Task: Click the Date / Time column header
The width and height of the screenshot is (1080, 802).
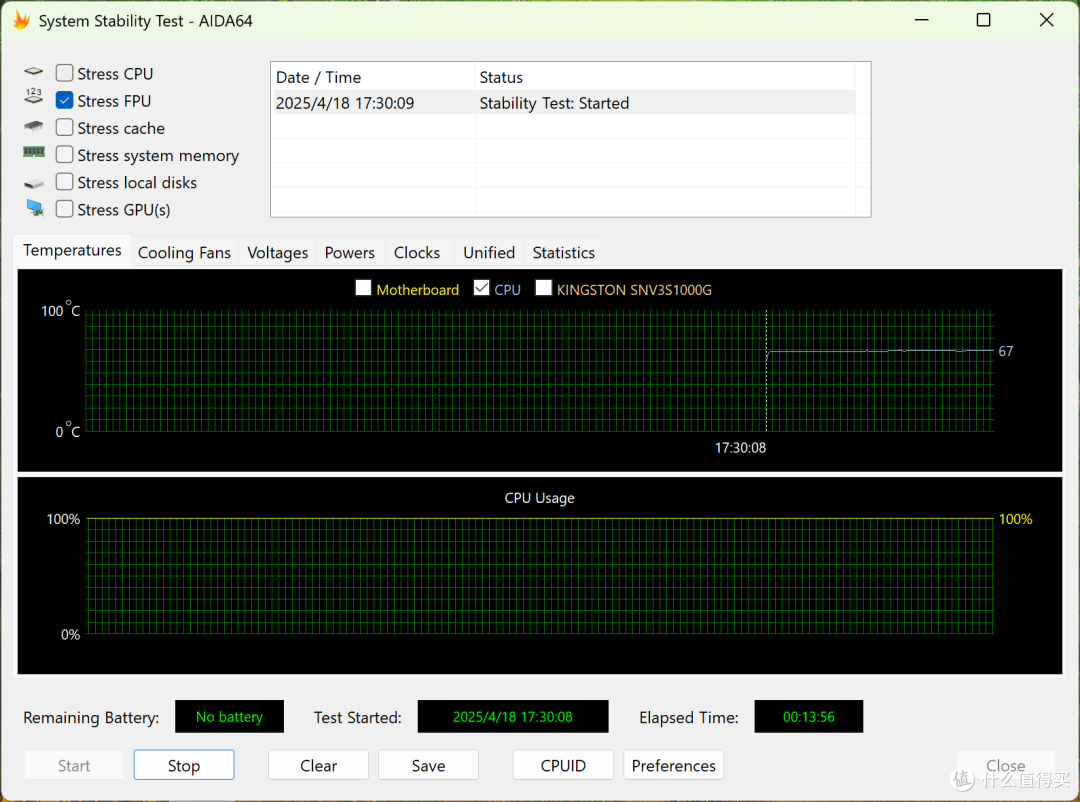Action: pyautogui.click(x=373, y=77)
